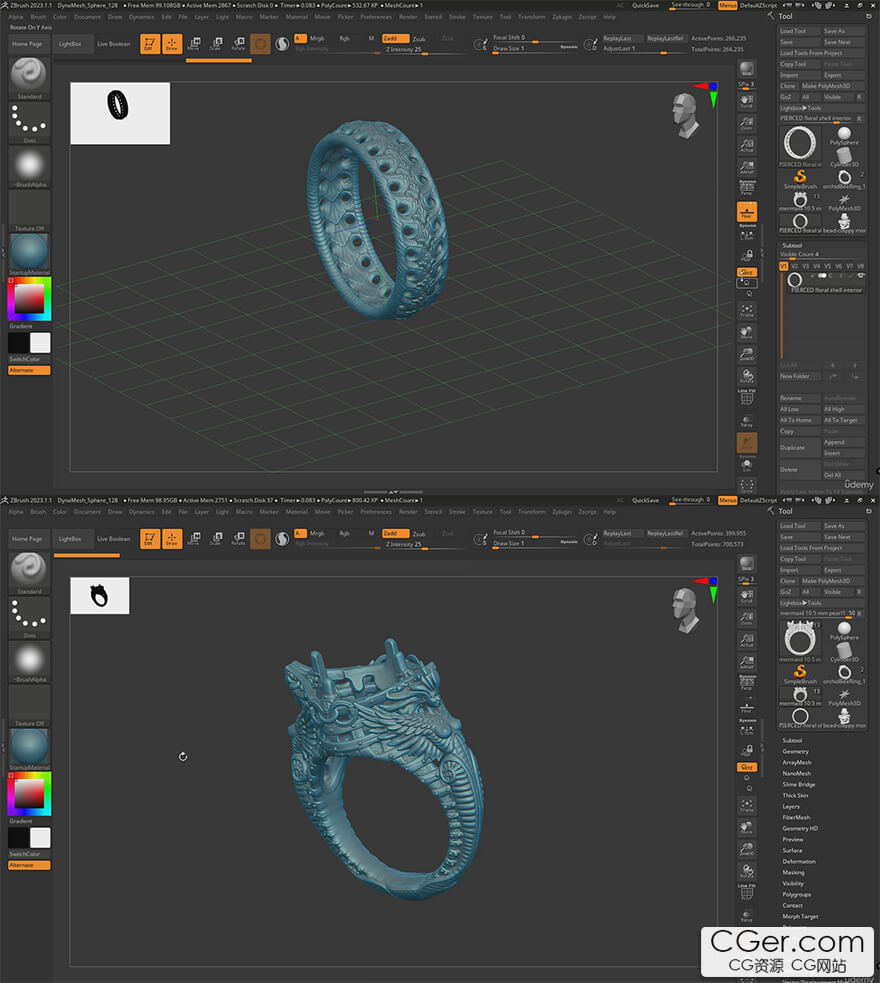Screen dimensions: 880x983
Task: Toggle the Floor grid button in bottom window
Action: (746, 707)
